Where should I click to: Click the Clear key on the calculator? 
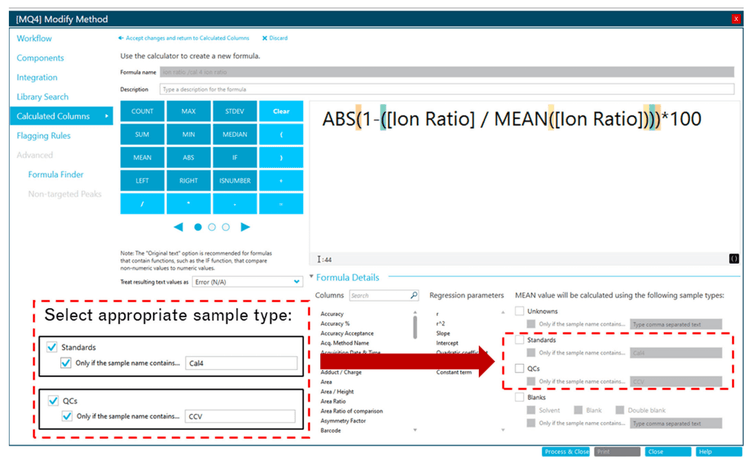point(281,111)
